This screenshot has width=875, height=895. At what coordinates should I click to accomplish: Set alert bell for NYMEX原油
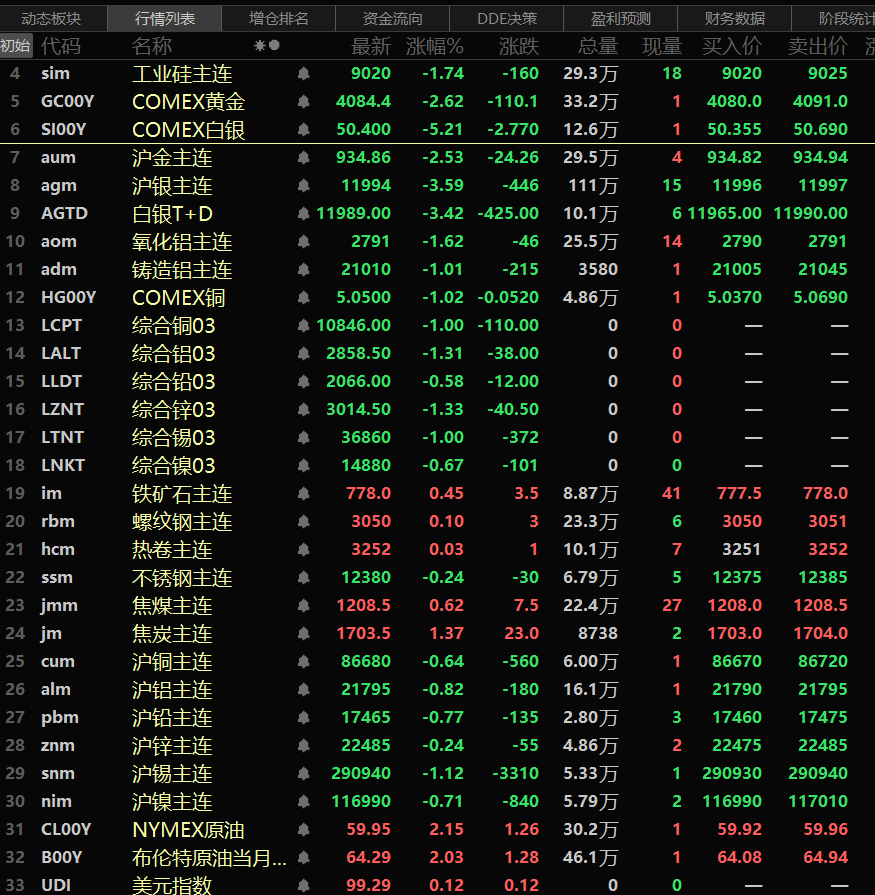click(x=303, y=829)
